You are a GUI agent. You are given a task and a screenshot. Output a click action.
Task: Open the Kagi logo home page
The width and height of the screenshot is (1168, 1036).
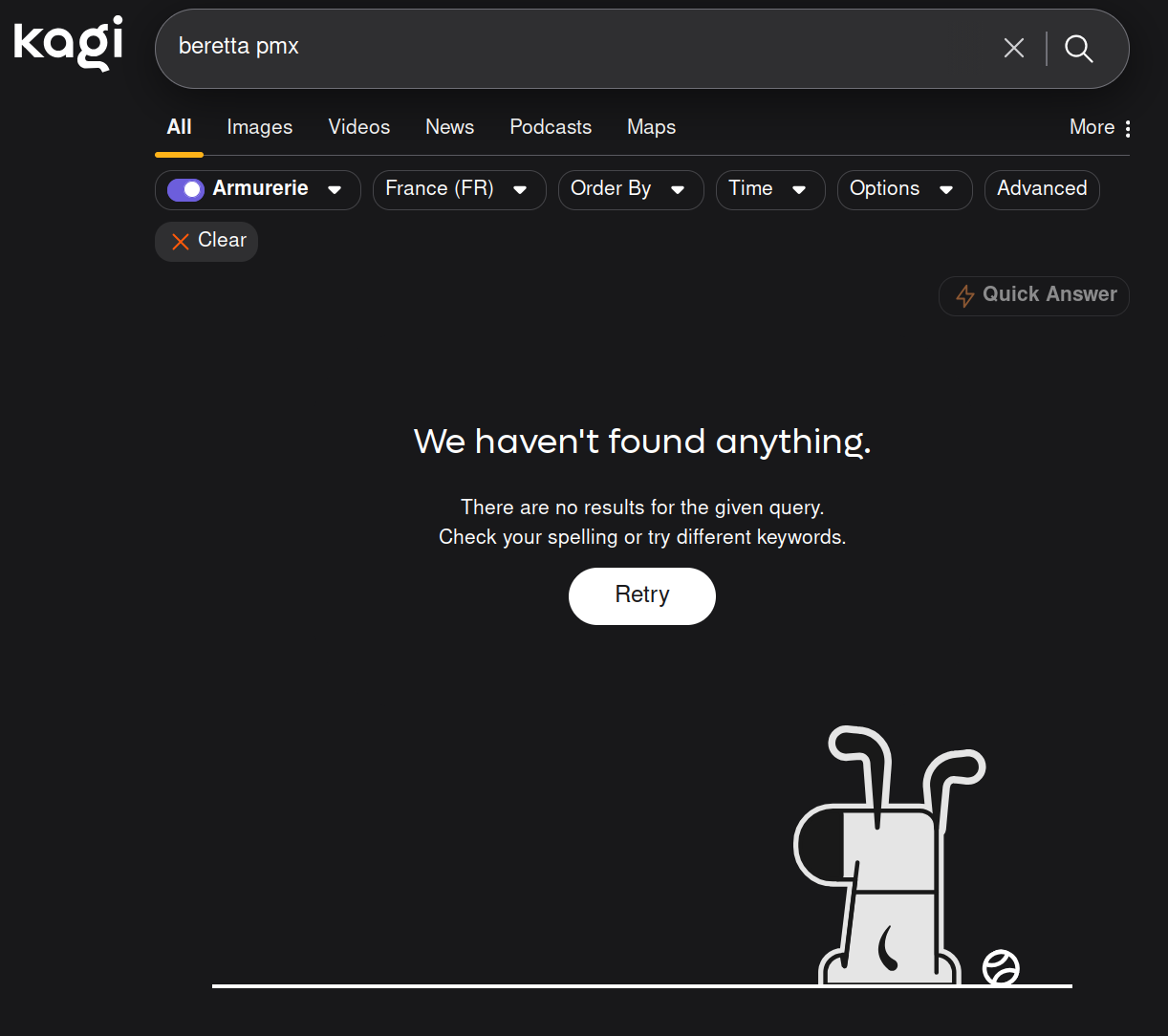coord(69,43)
